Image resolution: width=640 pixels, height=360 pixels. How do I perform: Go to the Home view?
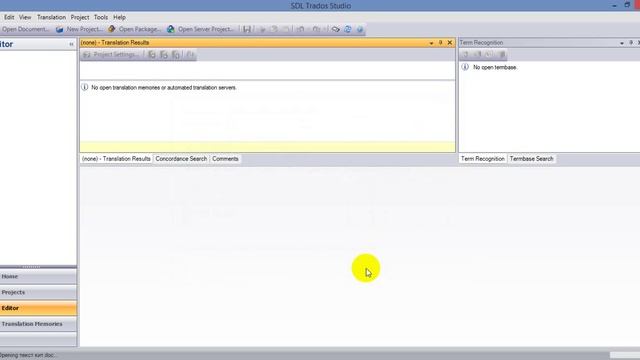click(38, 276)
